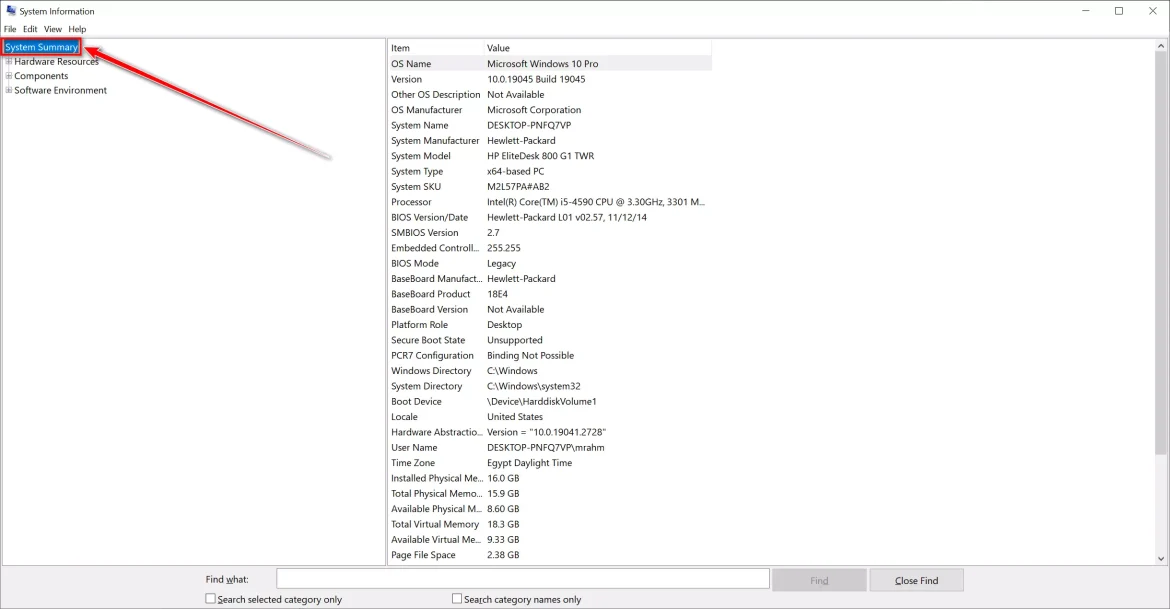
Task: Maximize the System Information window
Action: pyautogui.click(x=1119, y=10)
